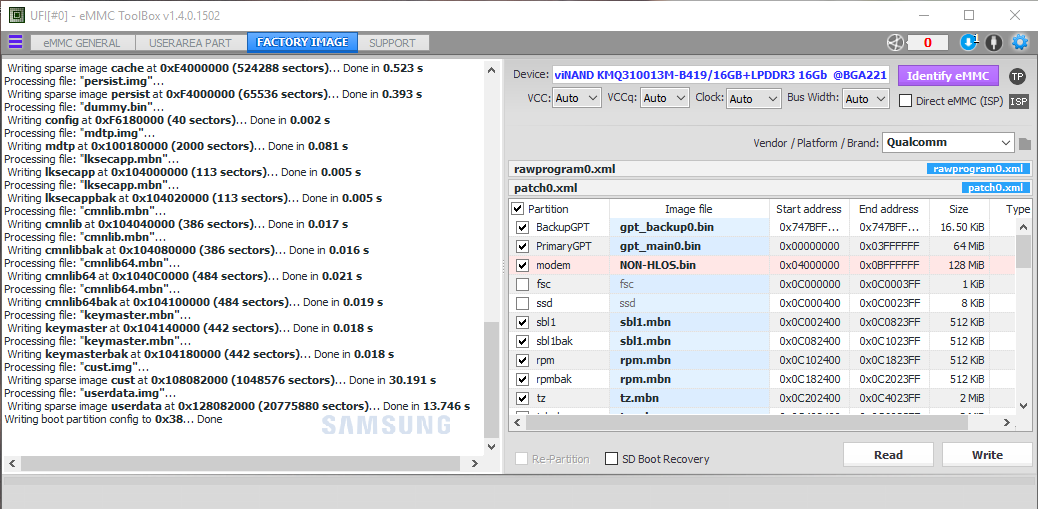This screenshot has height=509, width=1038.
Task: Click the 0x04000000 start address cell
Action: coord(809,265)
